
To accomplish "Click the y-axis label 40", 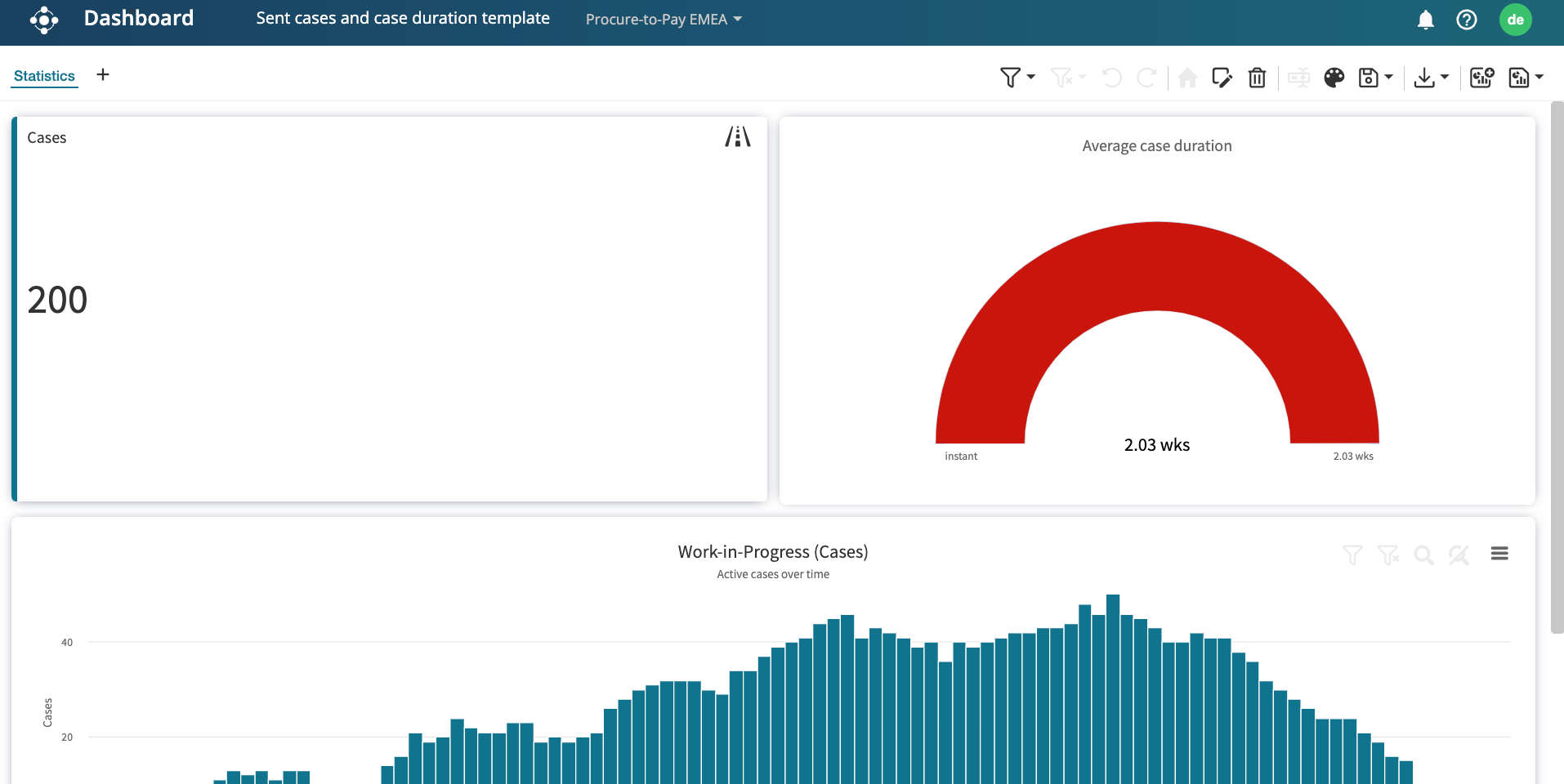I will pyautogui.click(x=67, y=643).
